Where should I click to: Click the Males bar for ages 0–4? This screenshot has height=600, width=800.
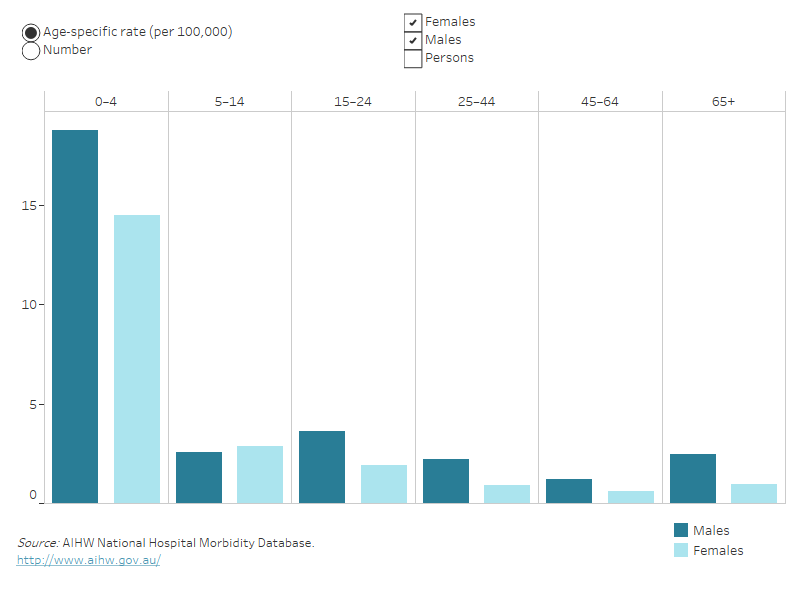pos(75,316)
